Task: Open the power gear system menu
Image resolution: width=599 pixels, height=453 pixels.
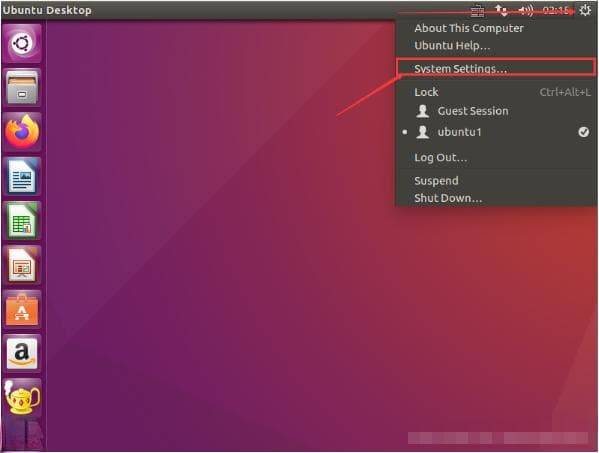Action: click(585, 10)
